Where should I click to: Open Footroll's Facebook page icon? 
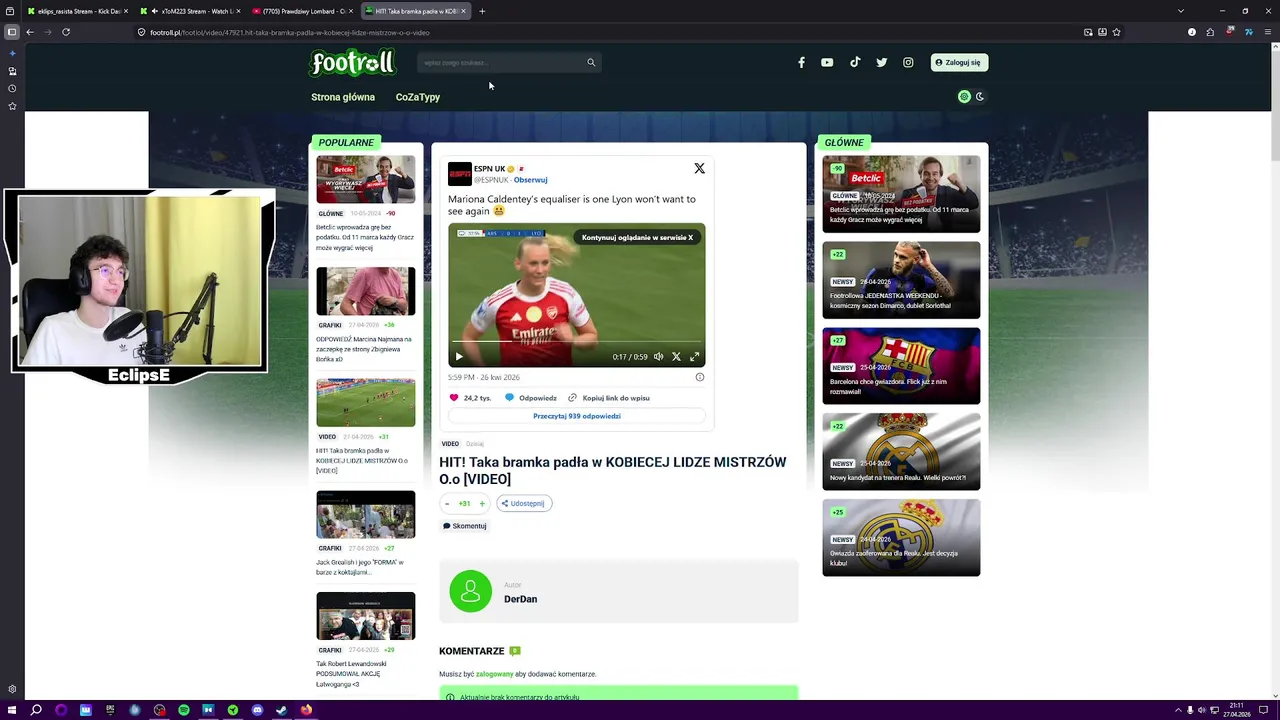[801, 62]
